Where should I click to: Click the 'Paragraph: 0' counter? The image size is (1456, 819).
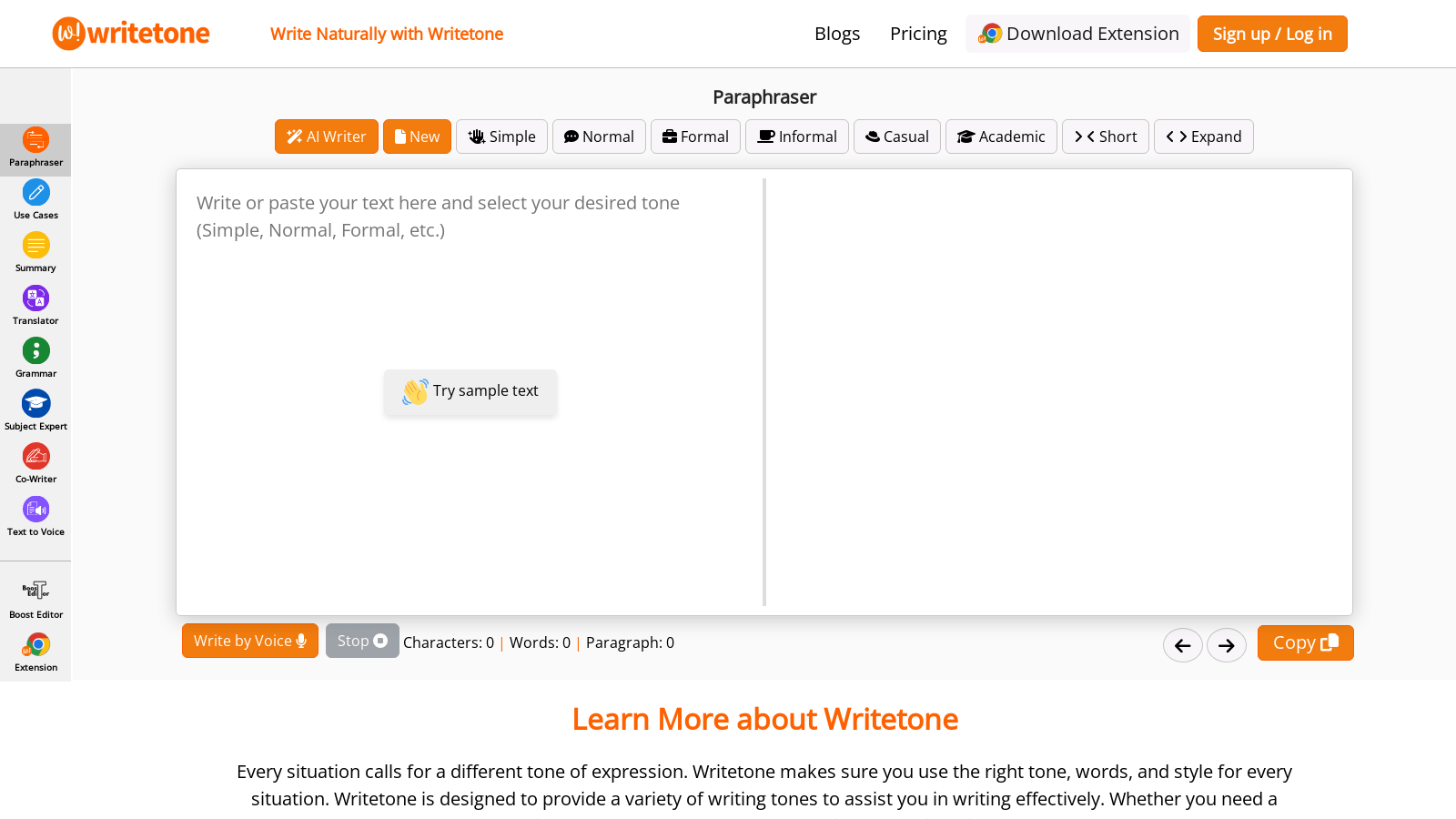(631, 642)
